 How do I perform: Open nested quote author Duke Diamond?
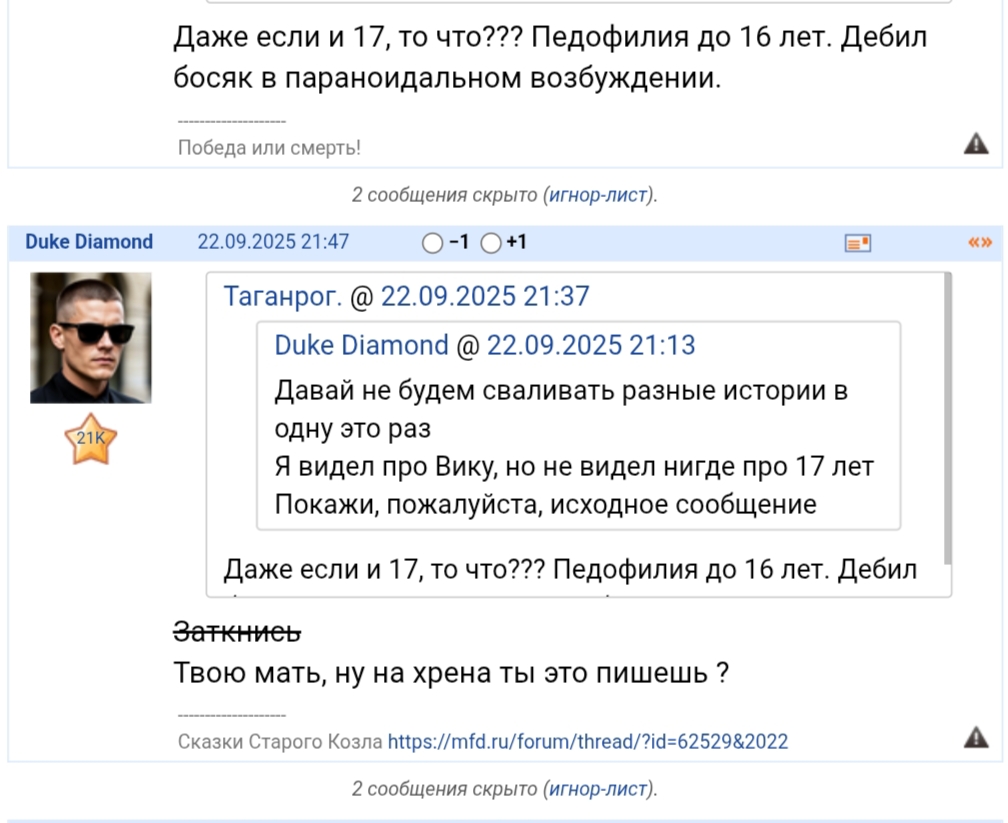click(361, 345)
